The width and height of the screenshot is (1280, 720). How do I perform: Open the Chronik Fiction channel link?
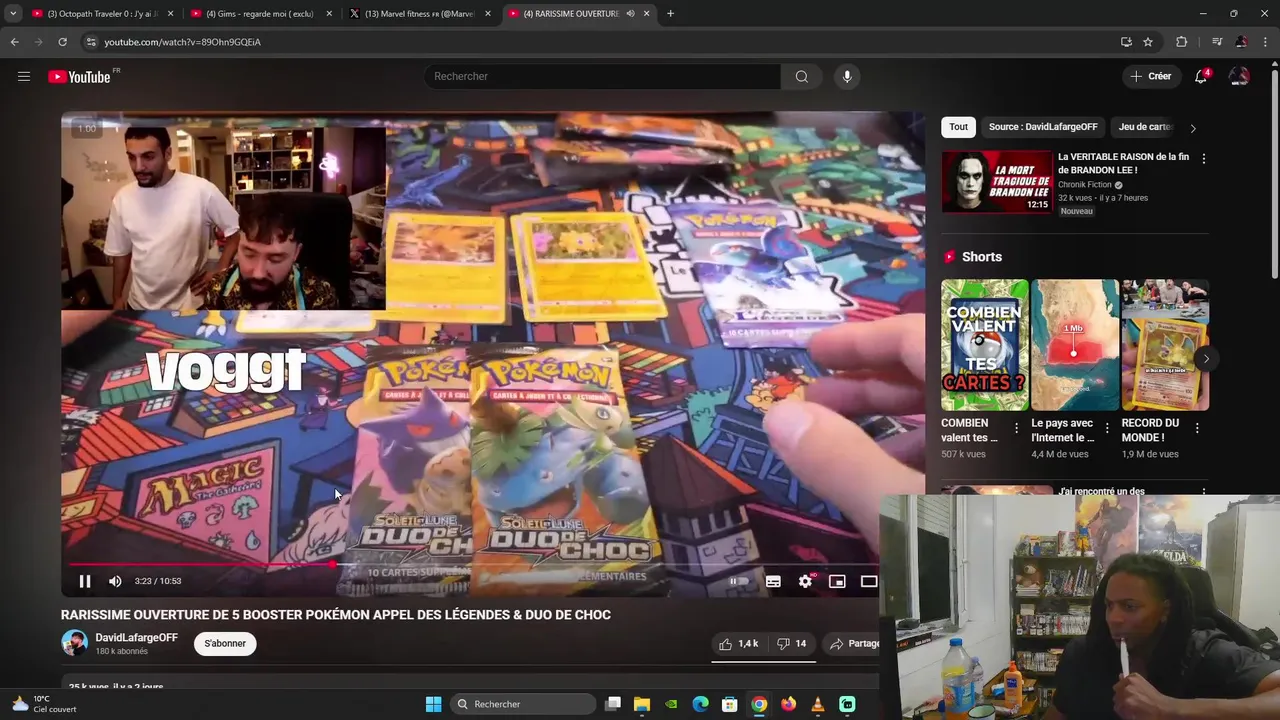(1085, 185)
